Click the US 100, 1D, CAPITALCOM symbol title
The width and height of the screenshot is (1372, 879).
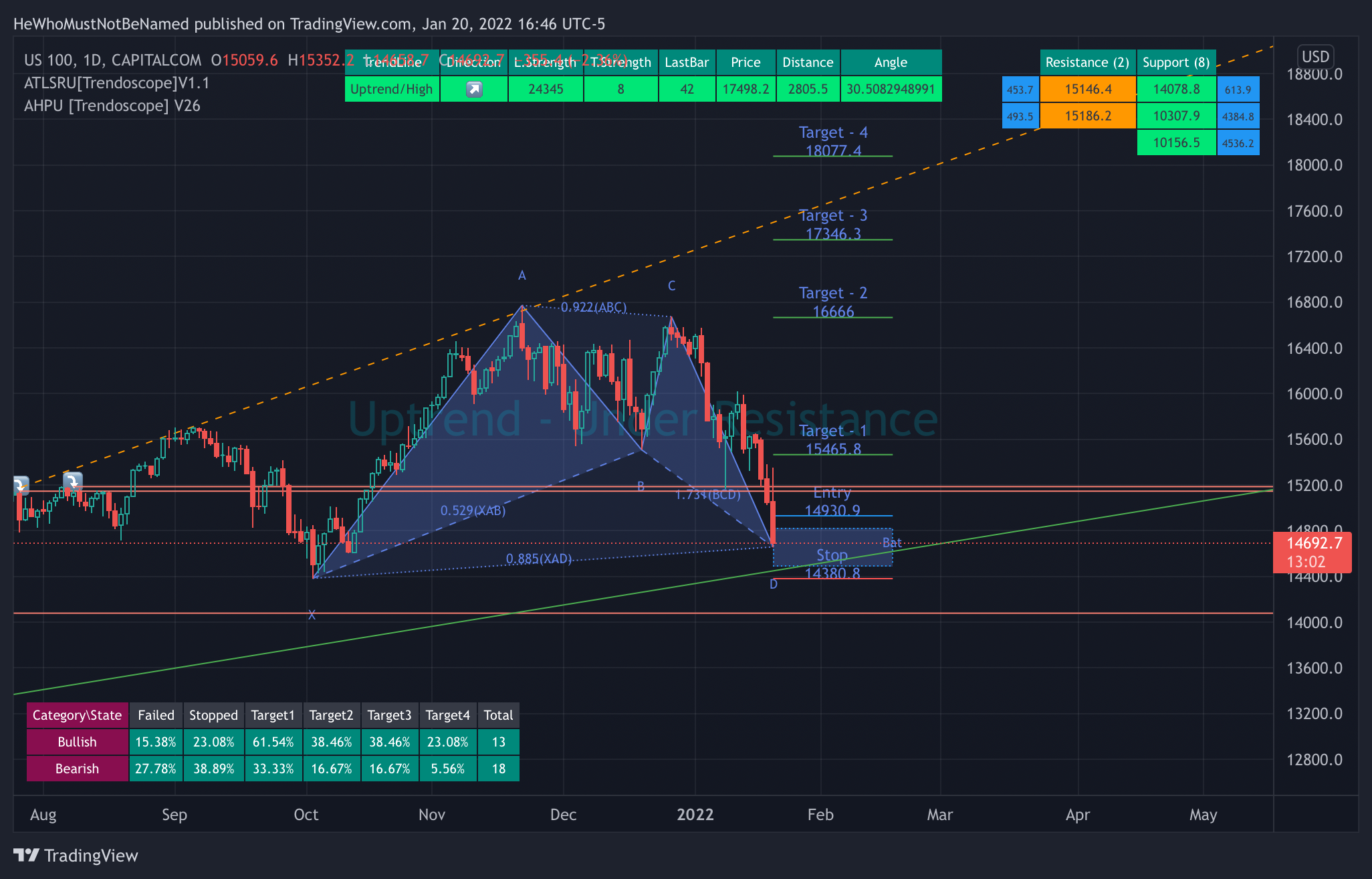(x=112, y=60)
